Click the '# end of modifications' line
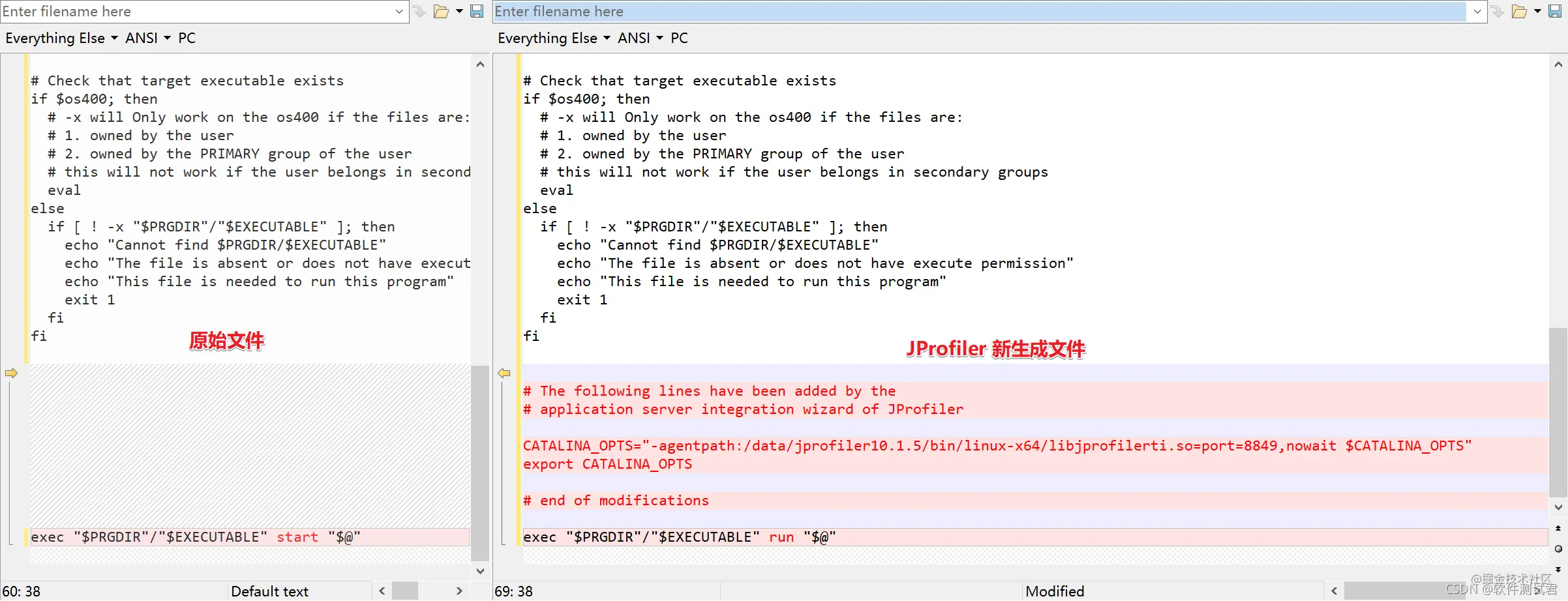The height and width of the screenshot is (601, 1568). 616,501
